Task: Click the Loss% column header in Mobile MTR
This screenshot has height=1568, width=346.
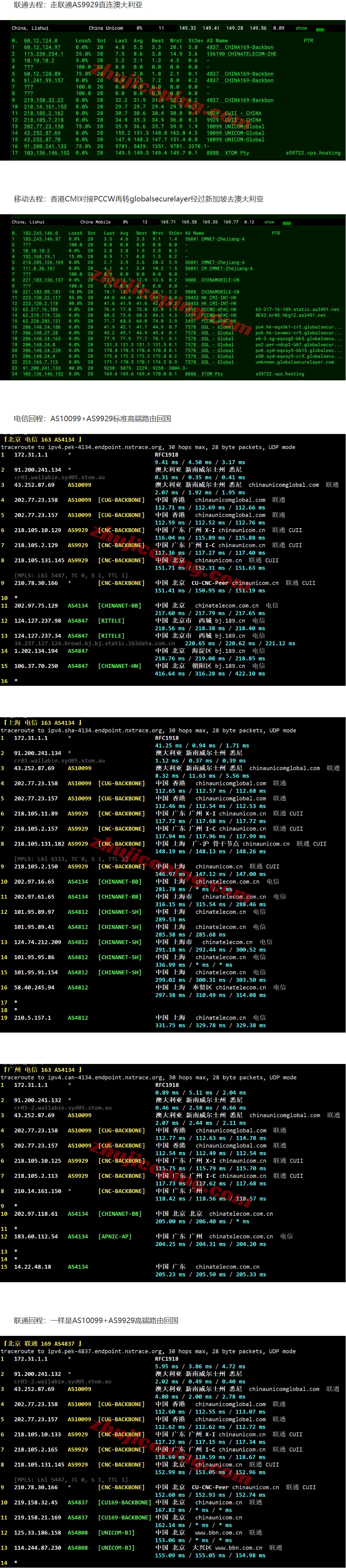Action: (x=75, y=233)
